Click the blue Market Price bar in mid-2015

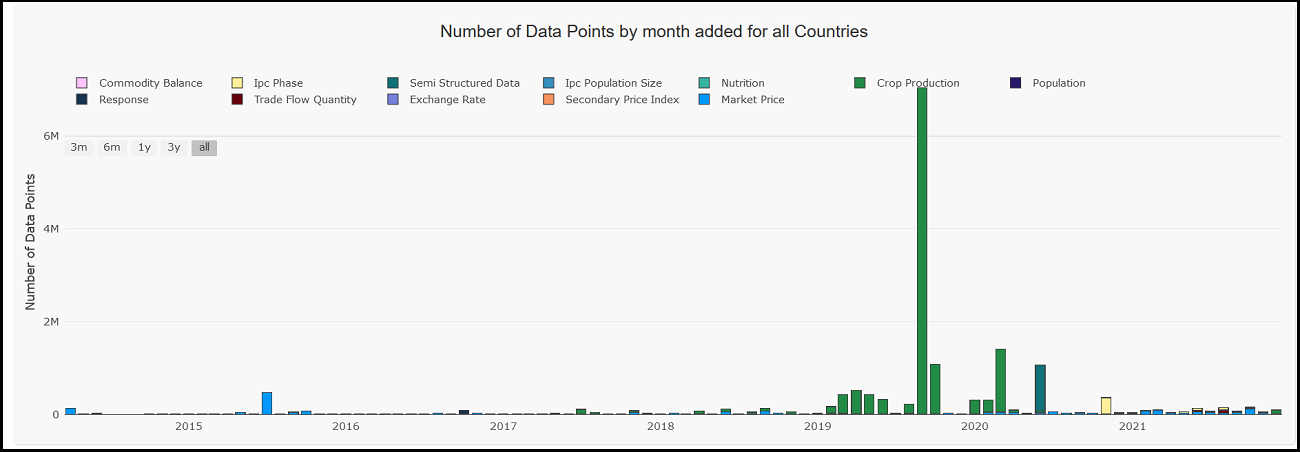pos(267,403)
